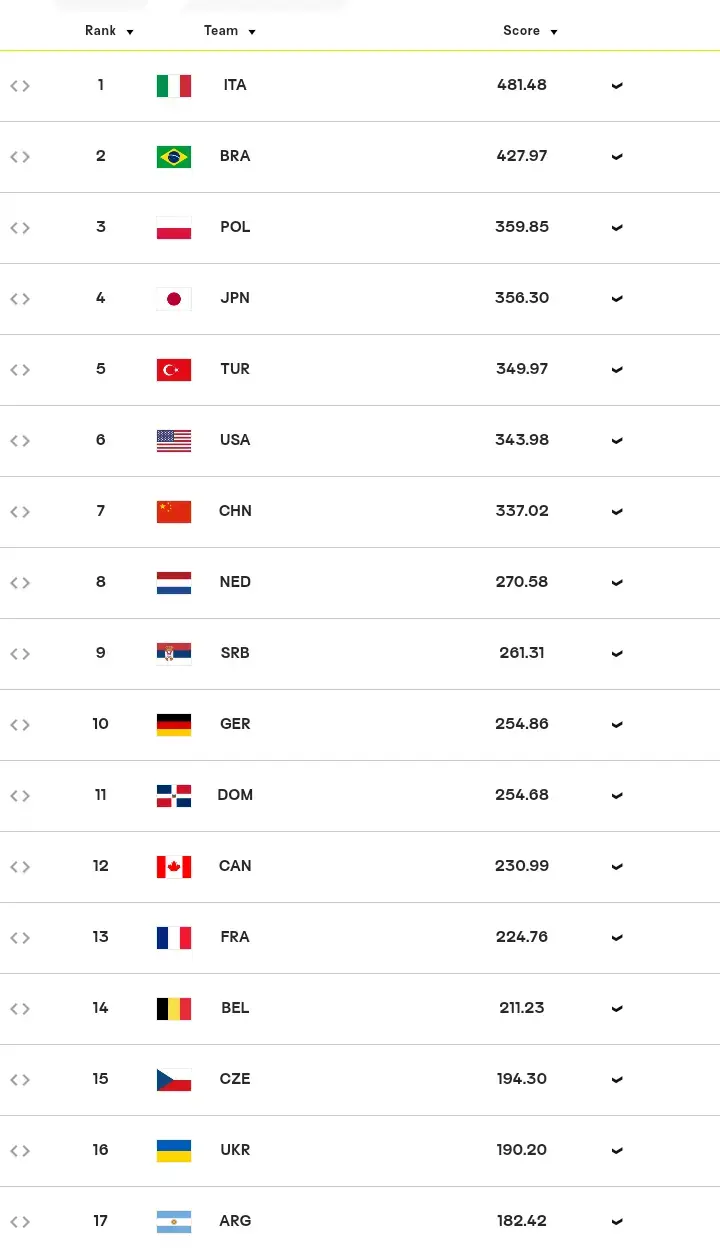Click the Canada flag icon
Screen dimensions: 720x1248
click(174, 867)
